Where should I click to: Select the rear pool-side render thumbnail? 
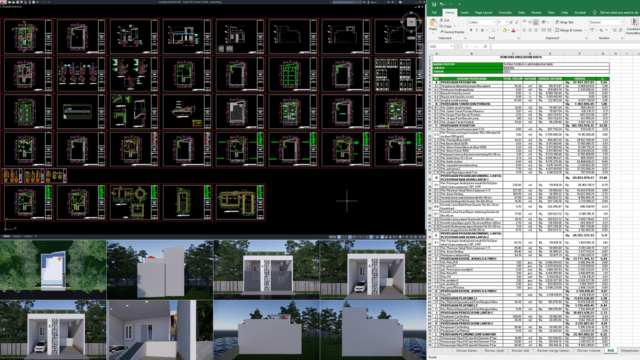pos(266,330)
